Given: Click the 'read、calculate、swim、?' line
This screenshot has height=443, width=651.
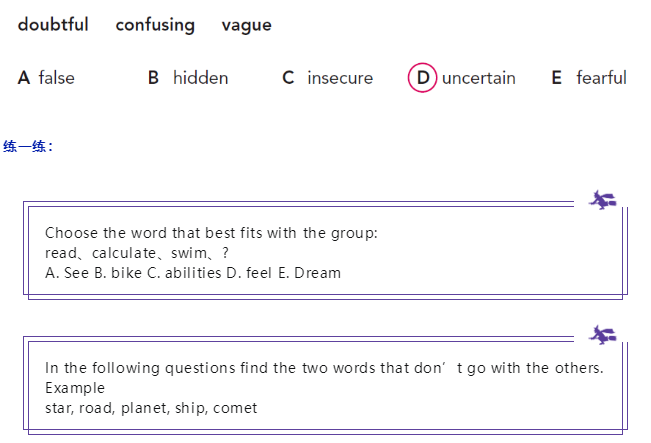Looking at the screenshot, I should click(x=137, y=253).
